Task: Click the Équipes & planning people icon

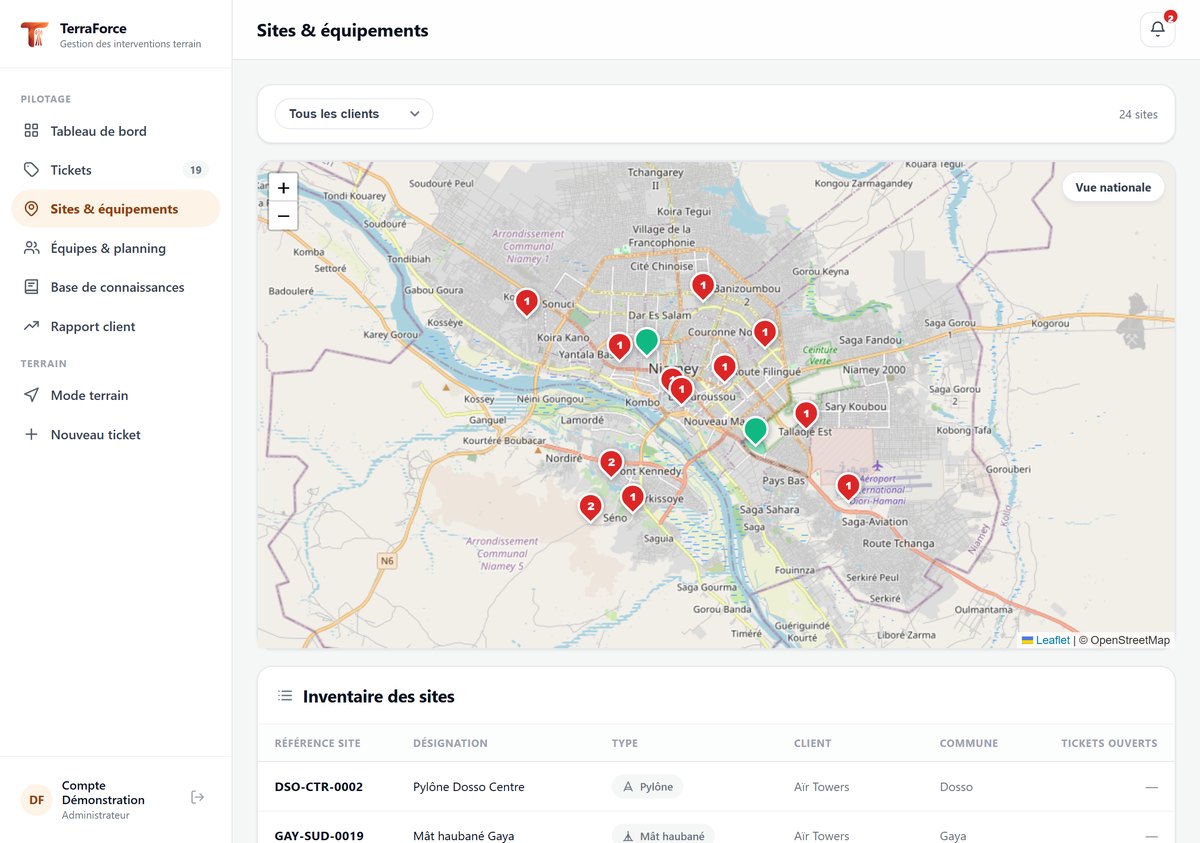Action: 31,248
